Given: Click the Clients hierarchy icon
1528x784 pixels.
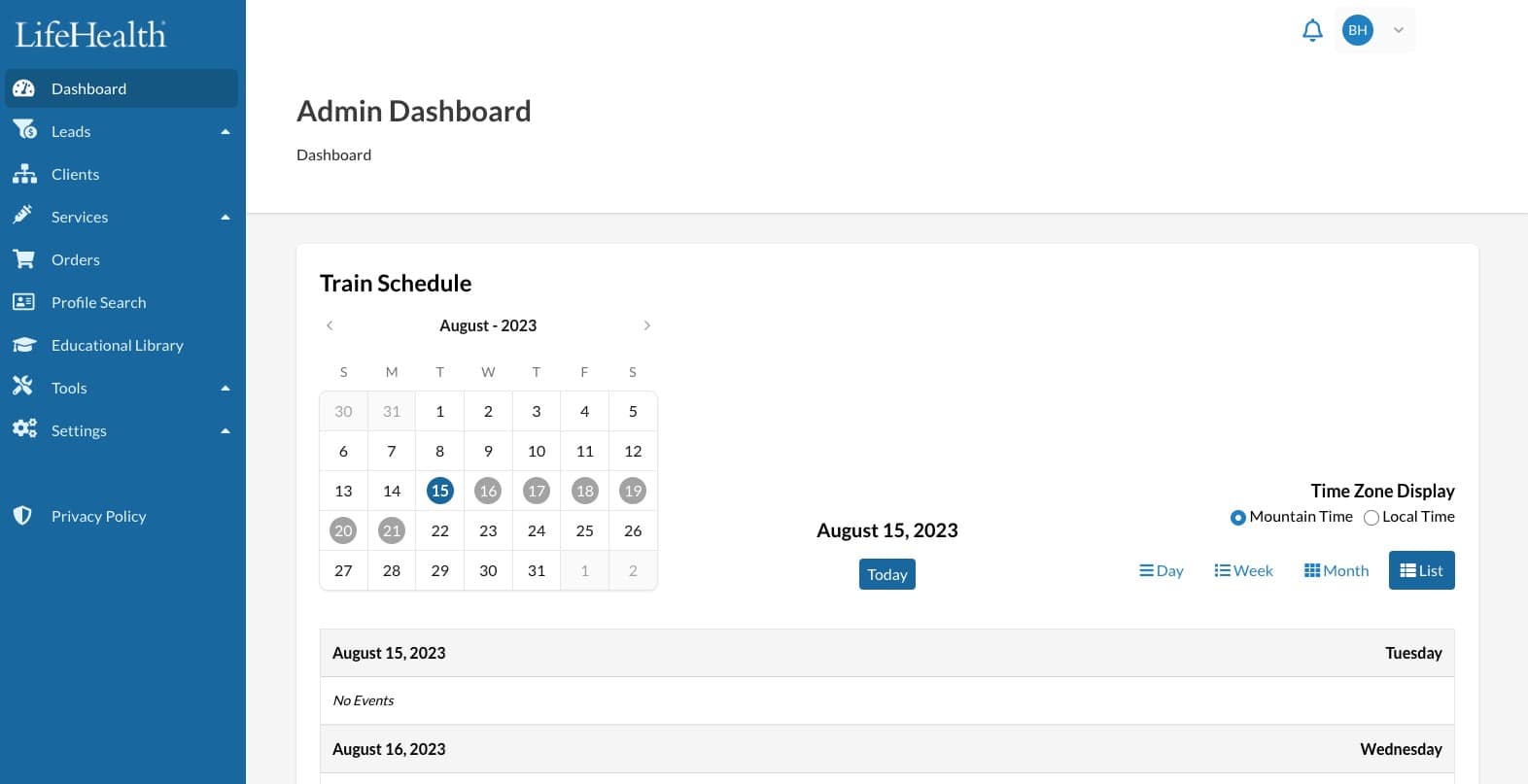Looking at the screenshot, I should (x=24, y=174).
